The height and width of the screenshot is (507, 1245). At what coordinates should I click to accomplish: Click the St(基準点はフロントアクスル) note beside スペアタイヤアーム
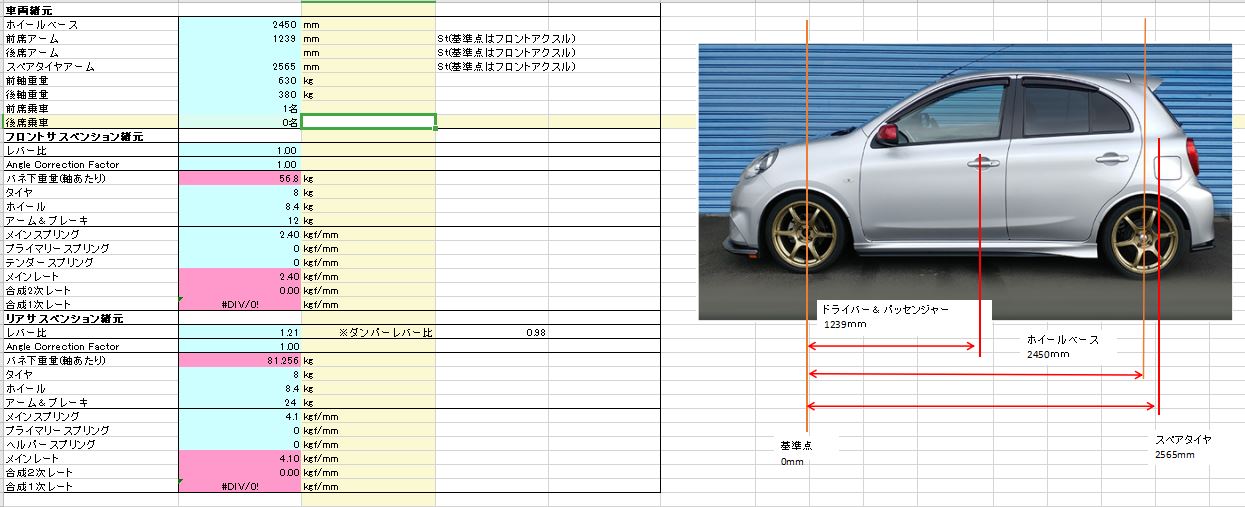pyautogui.click(x=507, y=66)
